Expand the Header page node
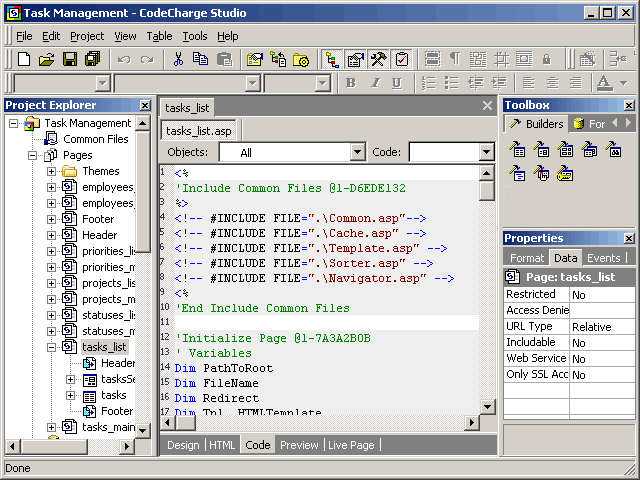This screenshot has width=640, height=480. [51, 236]
